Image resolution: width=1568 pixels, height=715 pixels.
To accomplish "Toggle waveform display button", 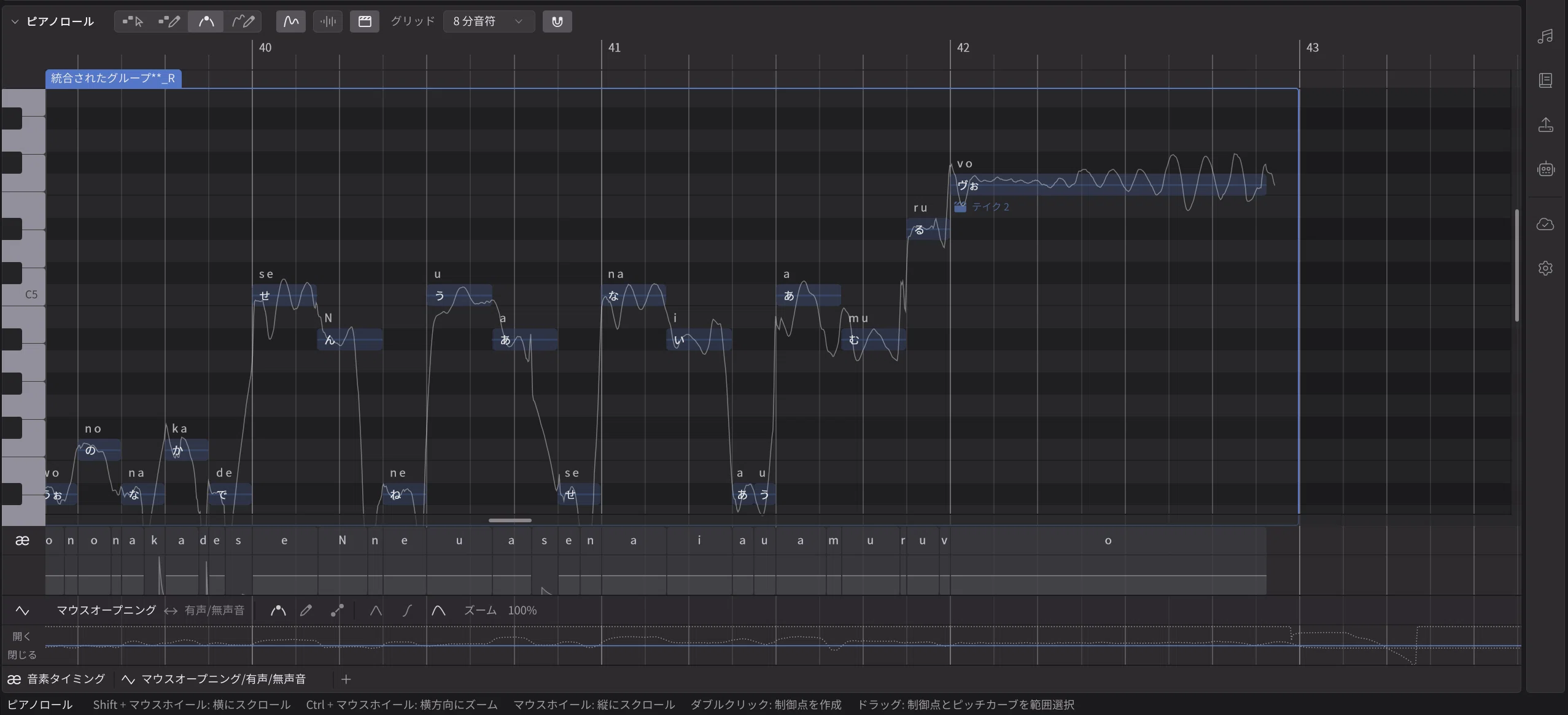I will (328, 21).
